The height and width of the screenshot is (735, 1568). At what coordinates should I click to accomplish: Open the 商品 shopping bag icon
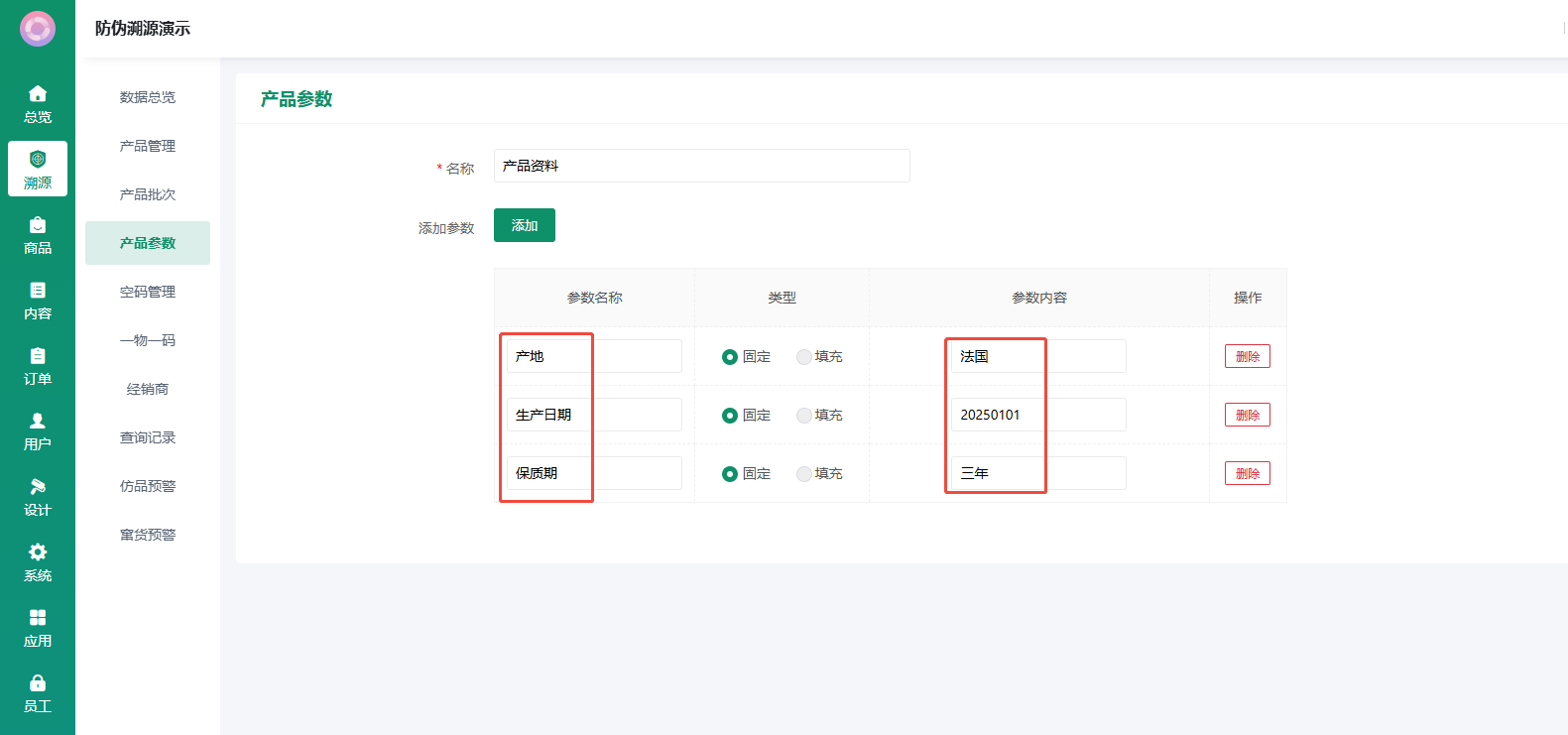[38, 225]
